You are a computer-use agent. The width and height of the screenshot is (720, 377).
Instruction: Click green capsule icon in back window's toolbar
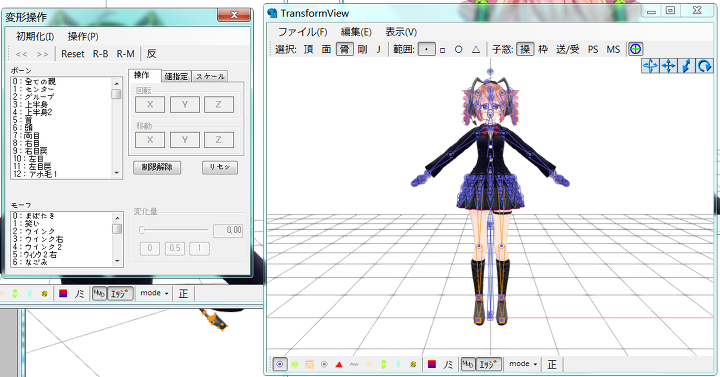15,293
